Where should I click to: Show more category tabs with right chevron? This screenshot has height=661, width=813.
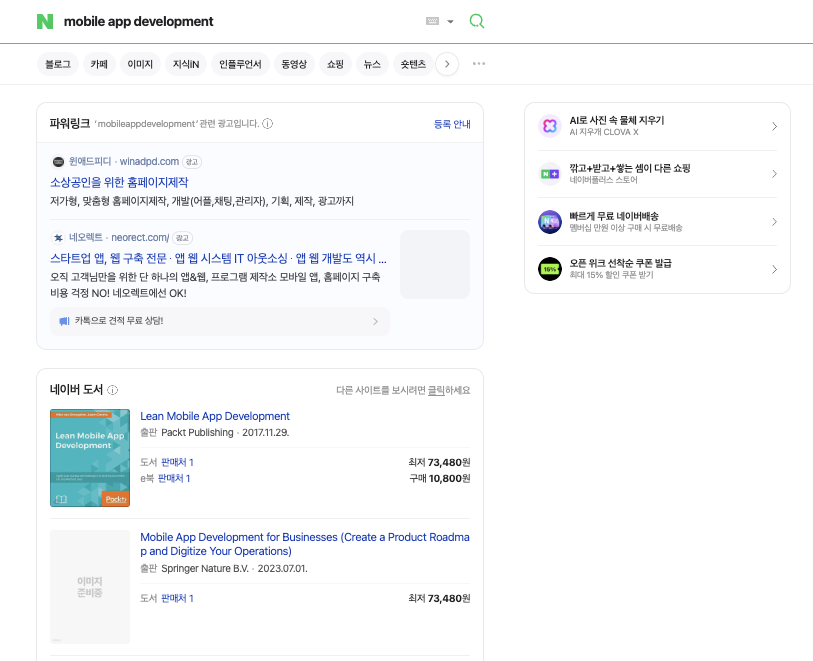click(447, 64)
